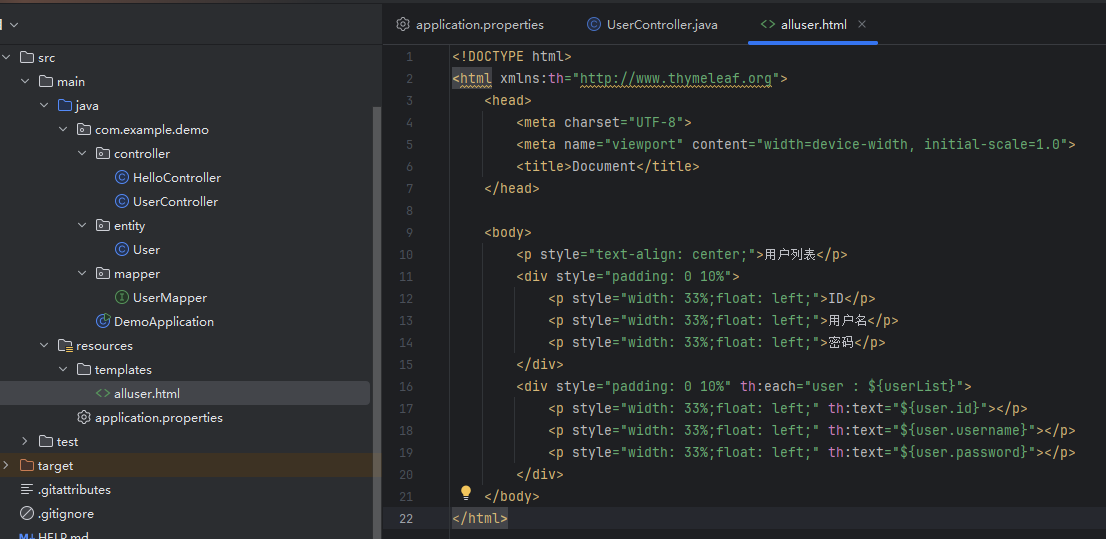Click the application.properties gear icon in tree
This screenshot has height=539, width=1106.
[x=84, y=417]
